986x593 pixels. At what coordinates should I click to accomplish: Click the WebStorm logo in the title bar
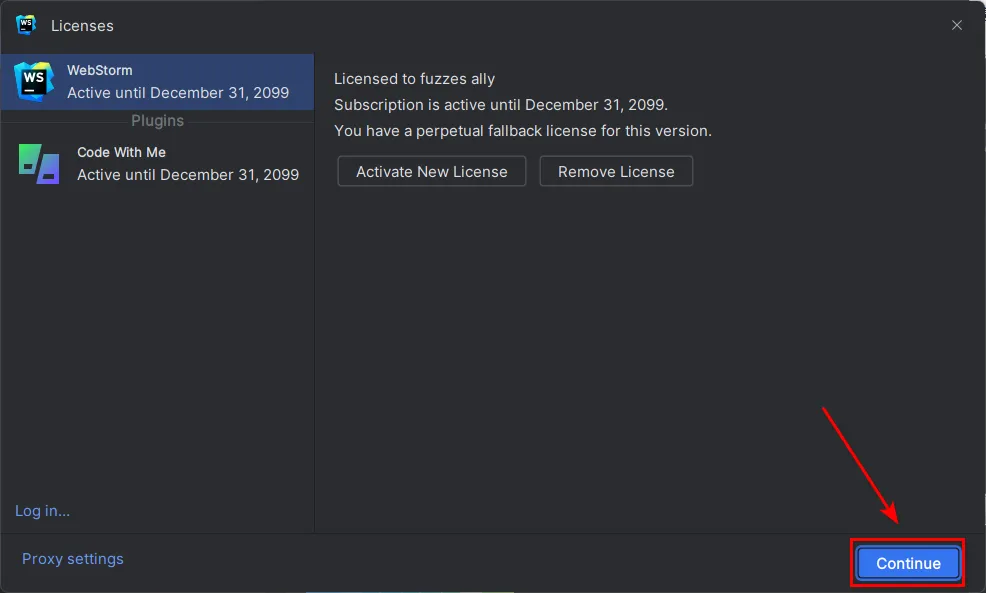pos(26,25)
